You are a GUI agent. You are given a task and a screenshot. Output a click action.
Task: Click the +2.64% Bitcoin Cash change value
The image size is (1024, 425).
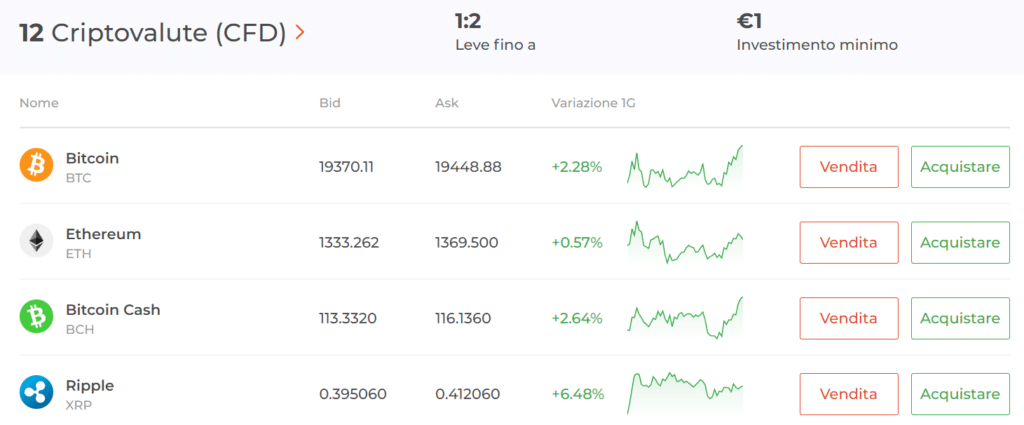click(577, 319)
